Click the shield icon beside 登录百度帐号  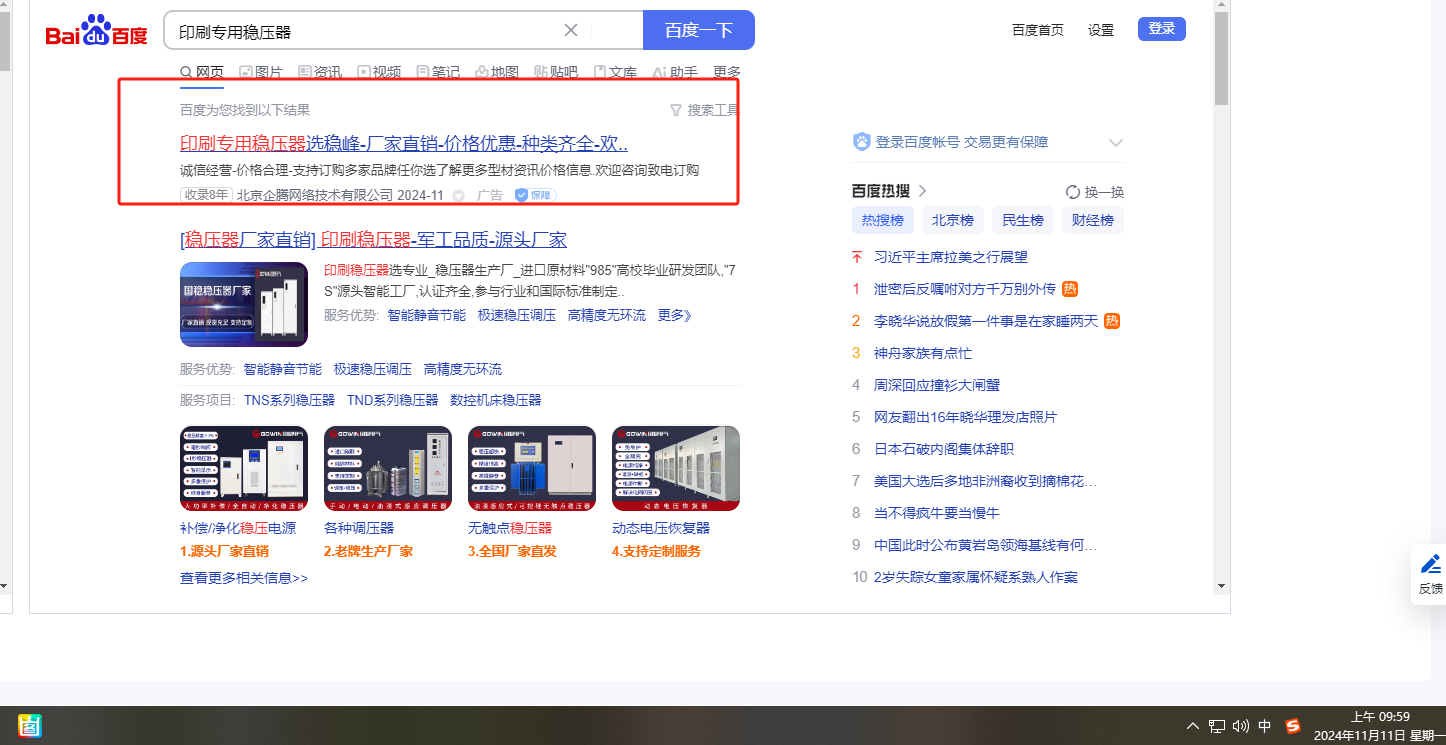pos(861,142)
